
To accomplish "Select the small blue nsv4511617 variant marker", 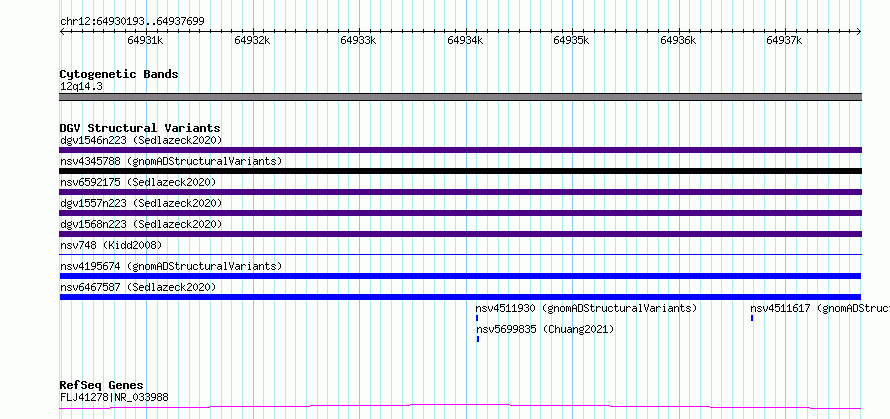I will 752,318.
